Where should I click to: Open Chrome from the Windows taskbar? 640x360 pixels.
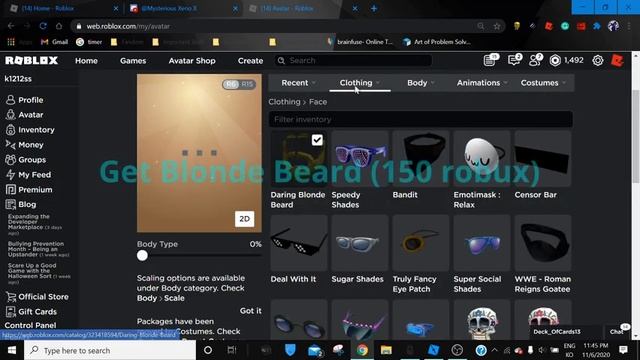tap(362, 350)
